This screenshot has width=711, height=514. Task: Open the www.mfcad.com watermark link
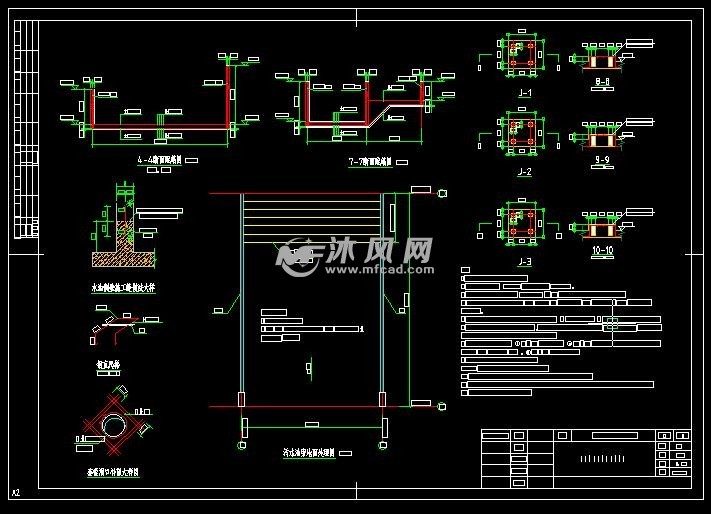click(379, 270)
